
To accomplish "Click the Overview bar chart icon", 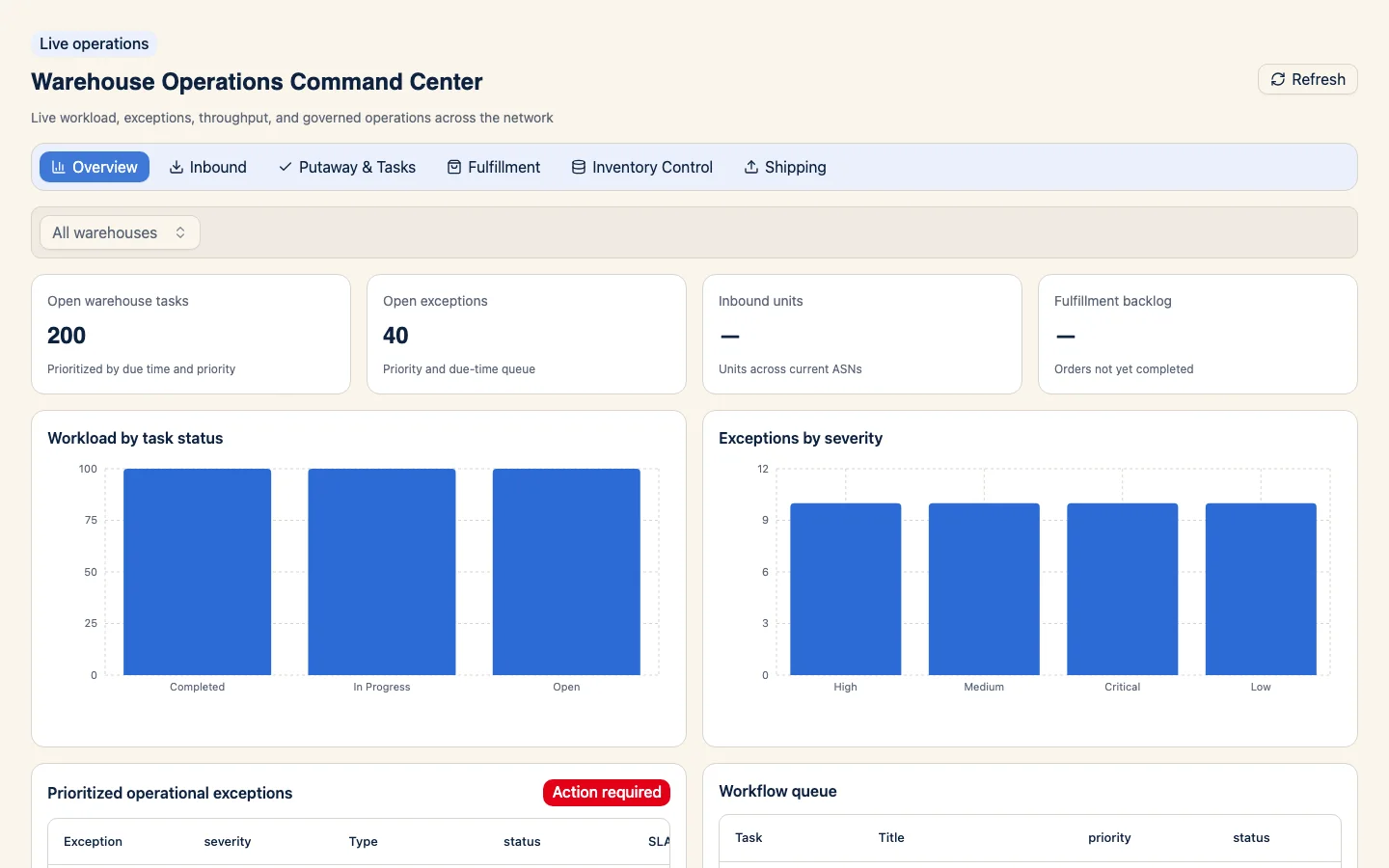I will (59, 167).
